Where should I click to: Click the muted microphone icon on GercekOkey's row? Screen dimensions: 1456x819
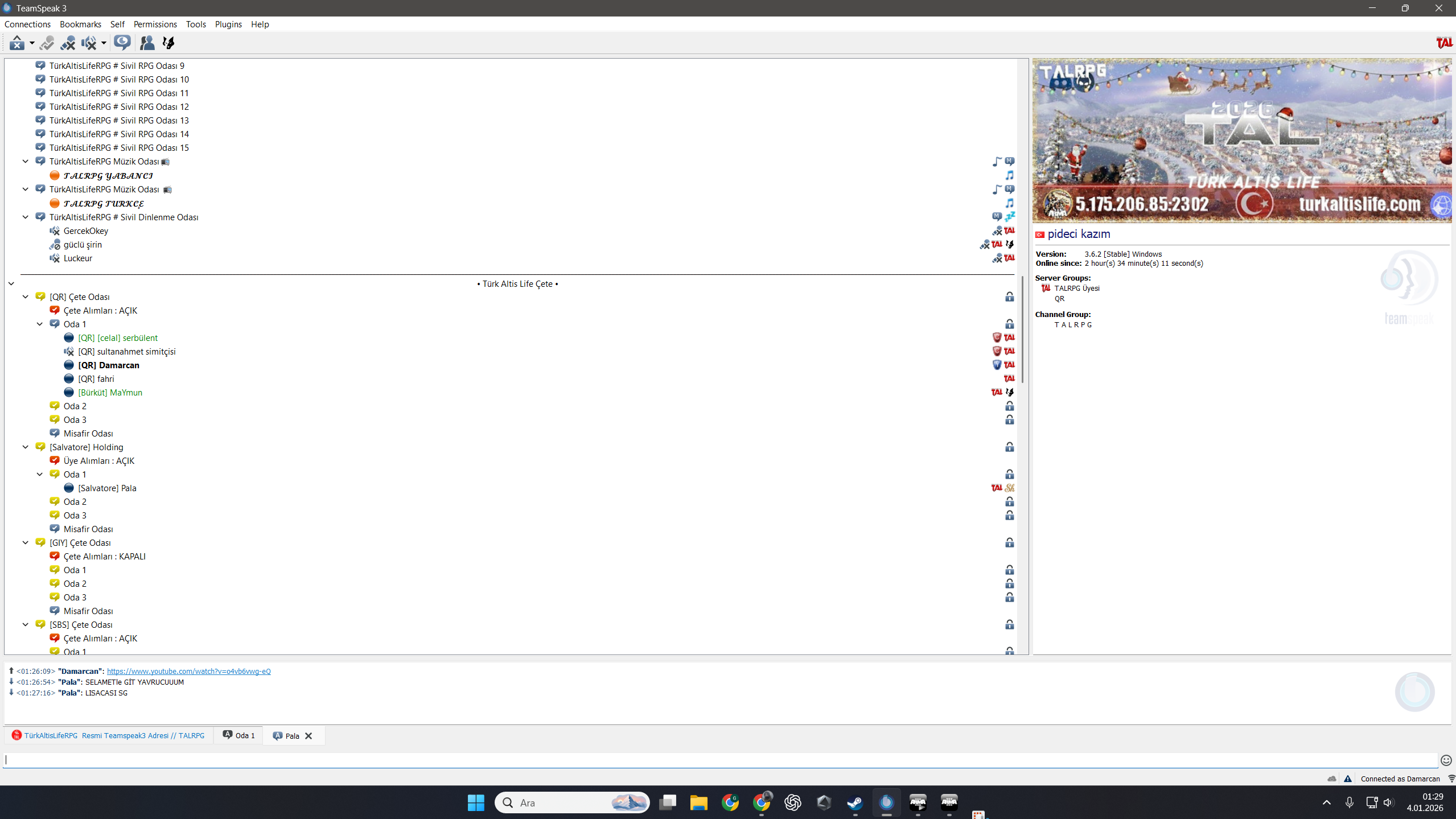[997, 231]
